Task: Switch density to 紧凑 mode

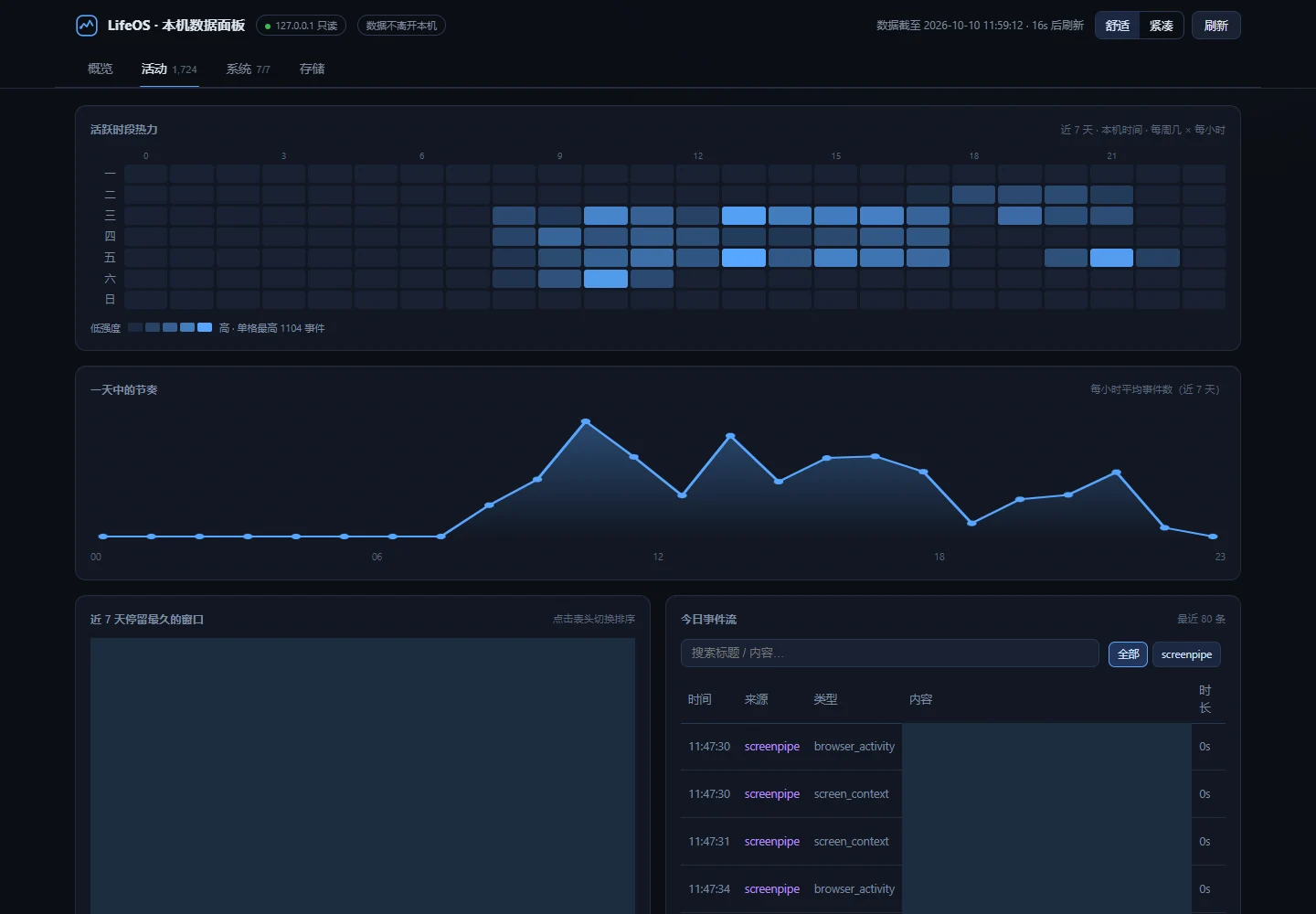Action: (x=1162, y=26)
